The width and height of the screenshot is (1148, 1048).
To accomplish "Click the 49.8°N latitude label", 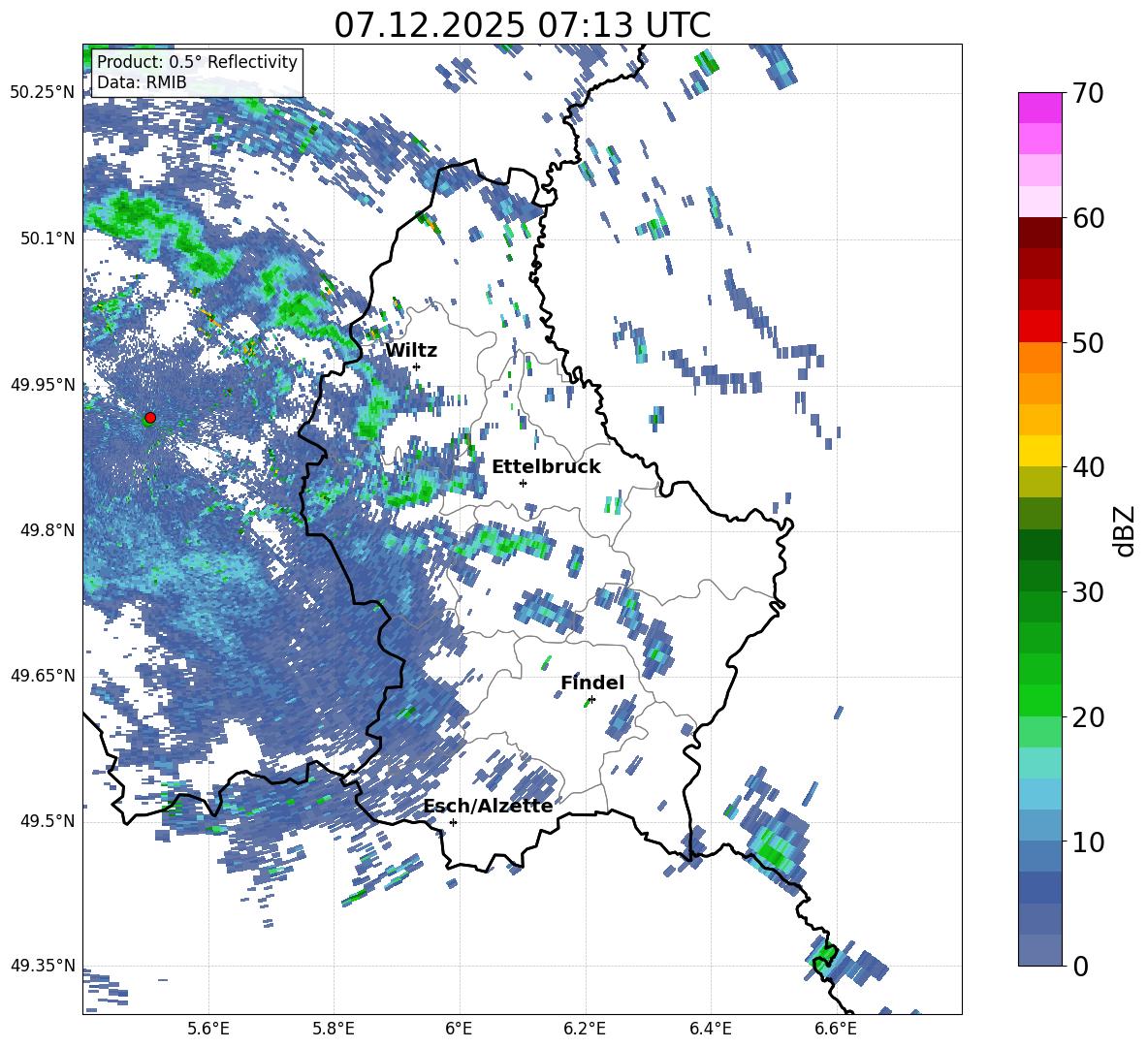I will pyautogui.click(x=47, y=530).
